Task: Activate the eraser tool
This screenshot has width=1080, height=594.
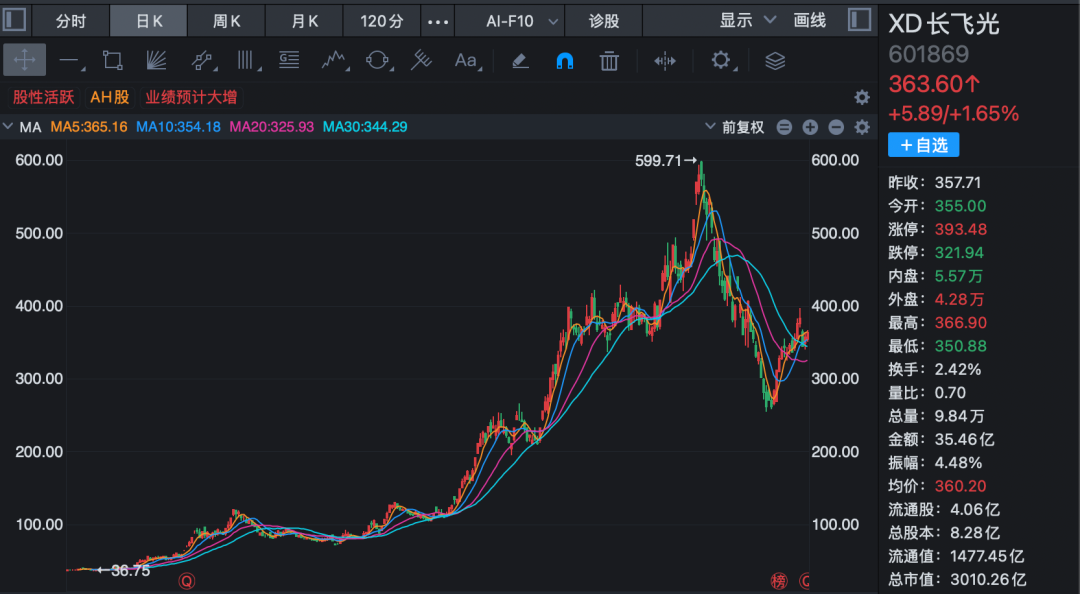Action: [520, 61]
